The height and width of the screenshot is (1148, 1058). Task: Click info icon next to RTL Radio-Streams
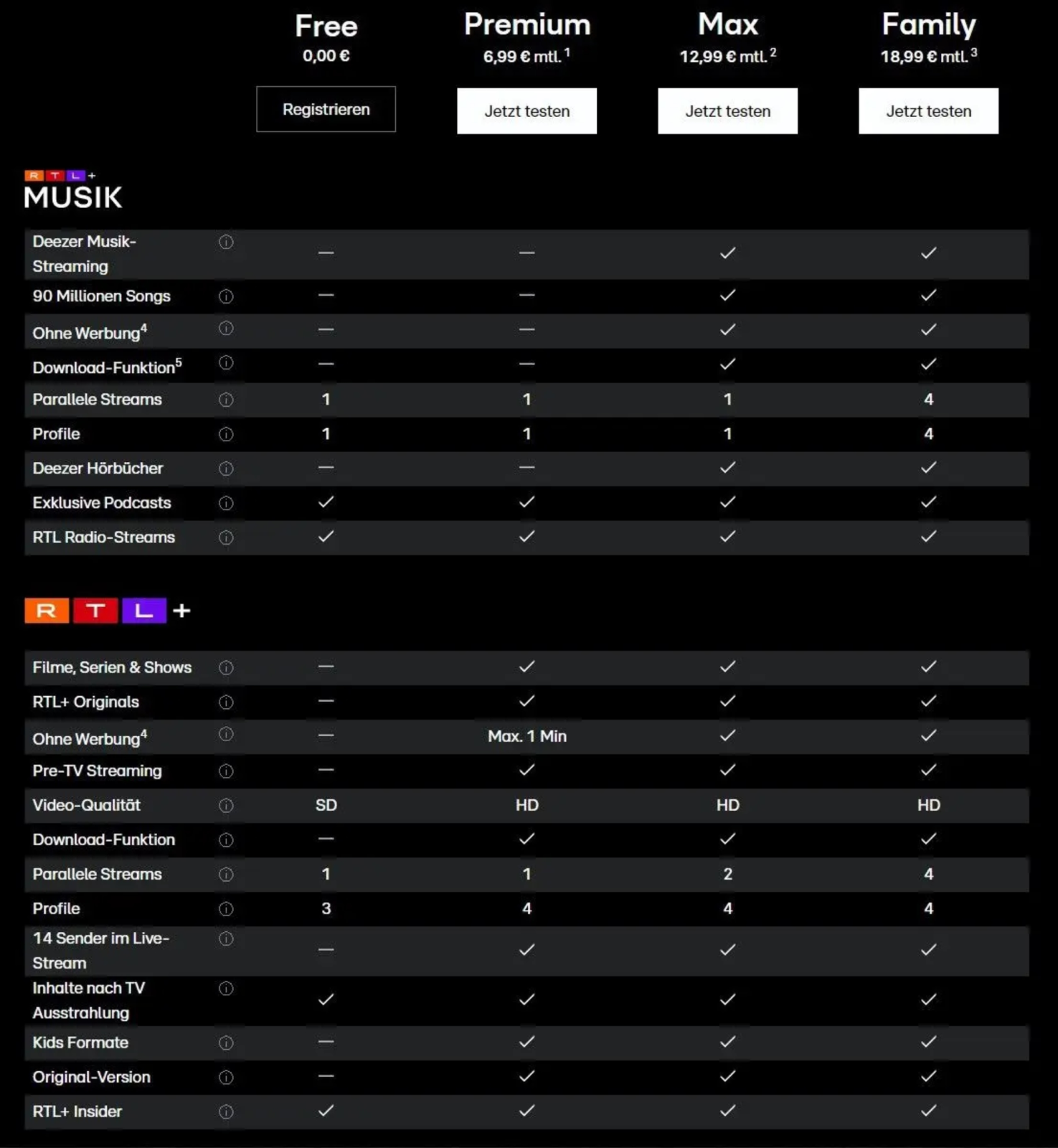tap(226, 537)
